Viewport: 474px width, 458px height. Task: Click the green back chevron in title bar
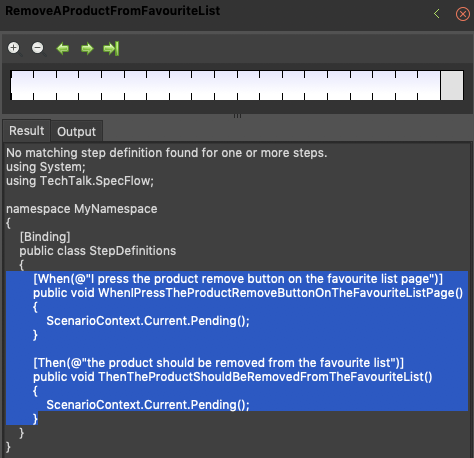point(437,14)
